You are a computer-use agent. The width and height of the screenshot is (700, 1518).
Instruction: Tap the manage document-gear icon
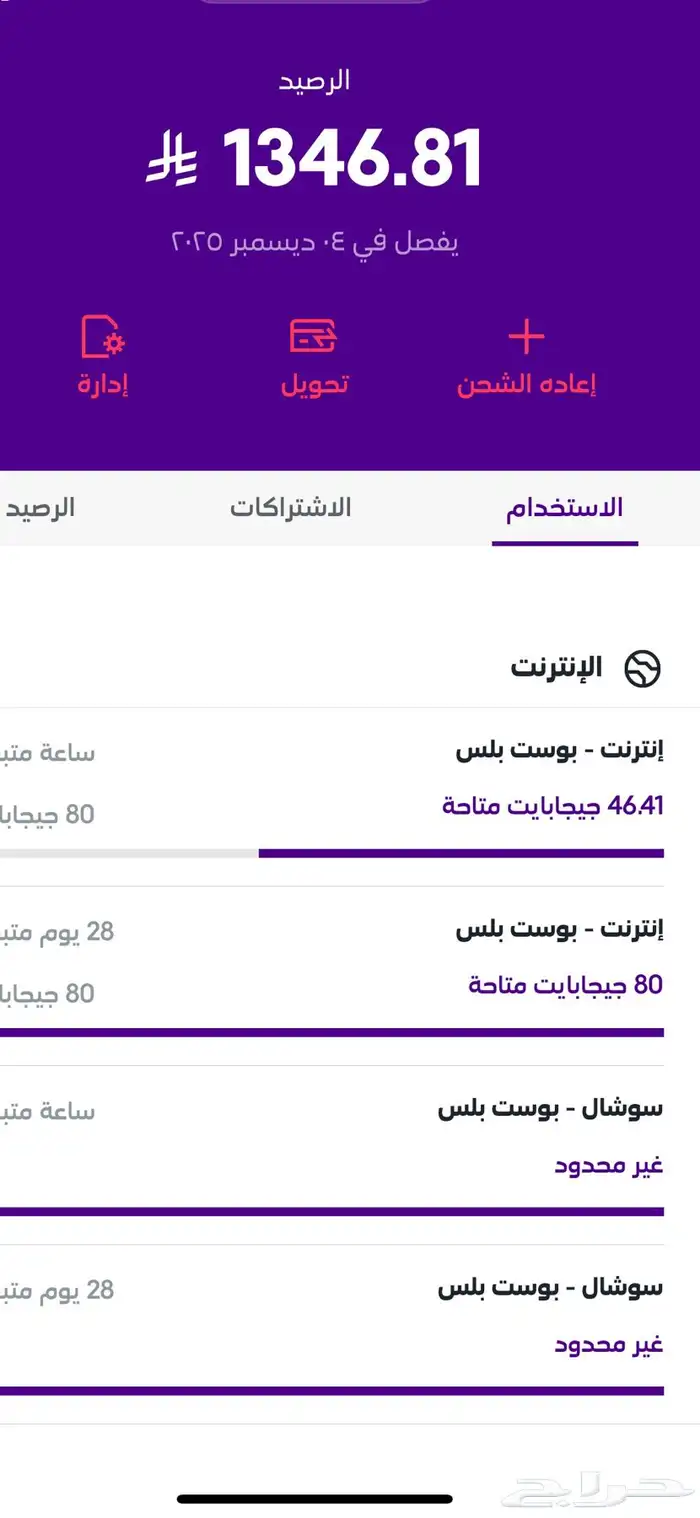102,337
